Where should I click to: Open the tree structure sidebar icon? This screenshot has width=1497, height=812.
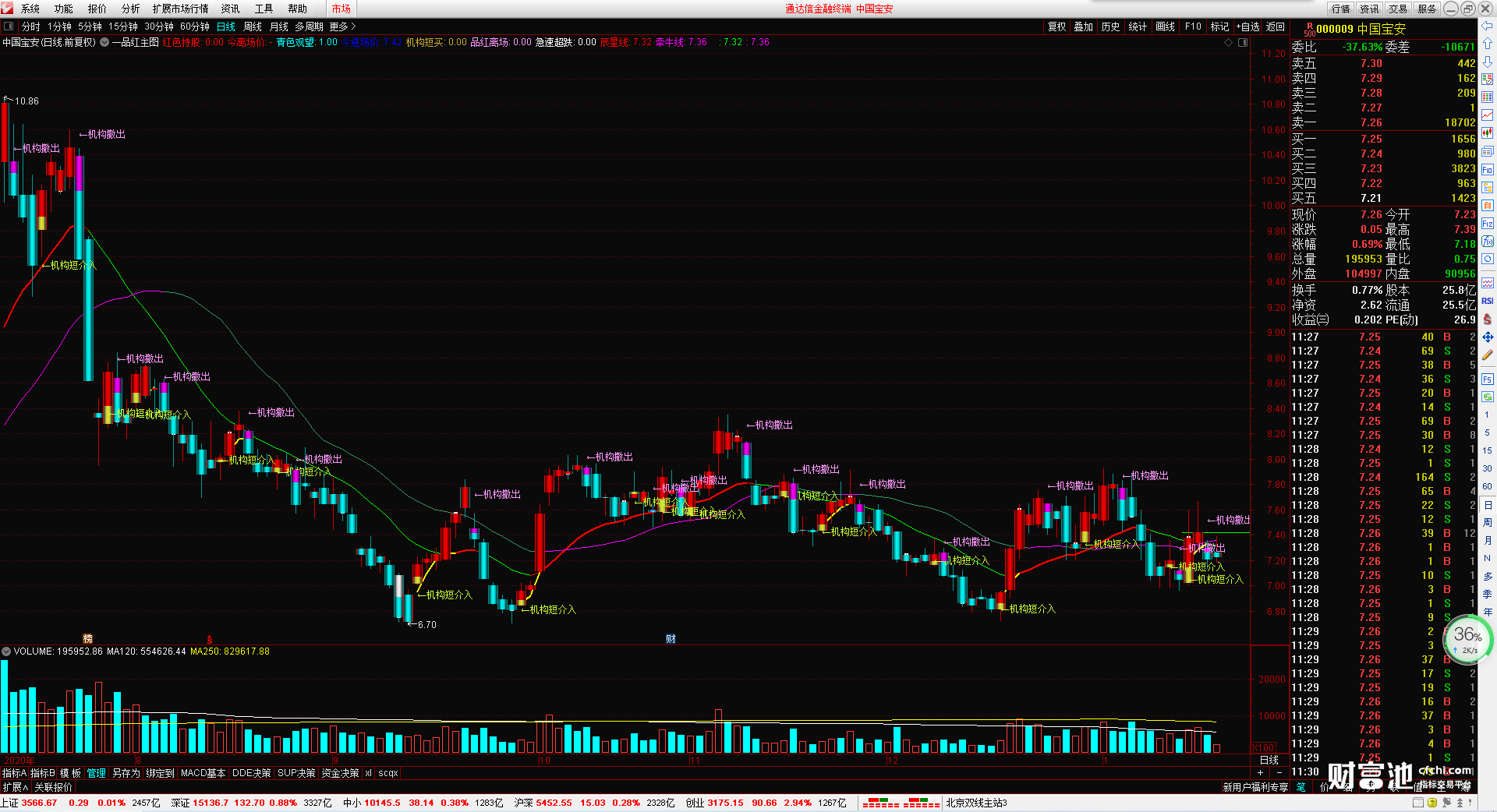pyautogui.click(x=1488, y=187)
